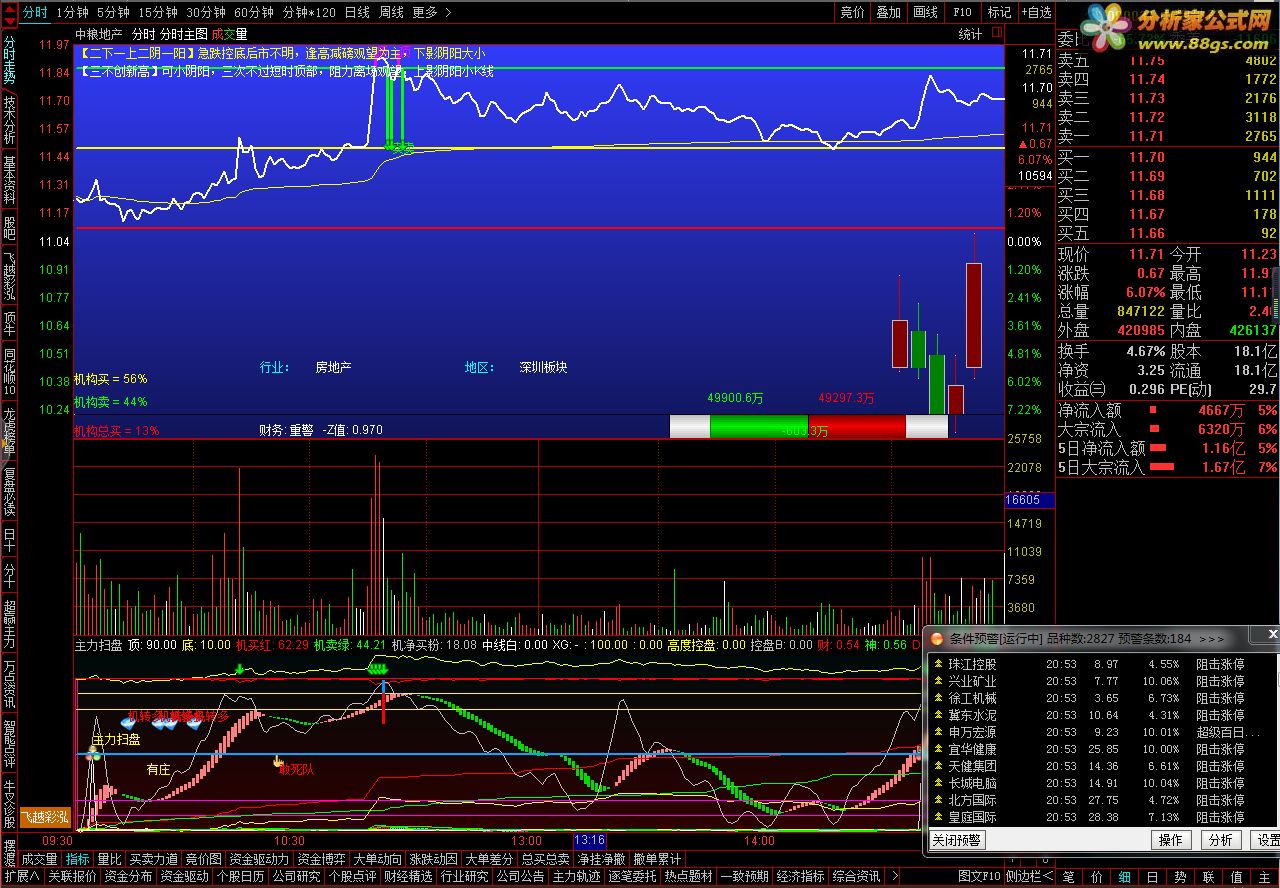The height and width of the screenshot is (888, 1280).
Task: Switch to the 60分钟 period tab
Action: coord(253,12)
